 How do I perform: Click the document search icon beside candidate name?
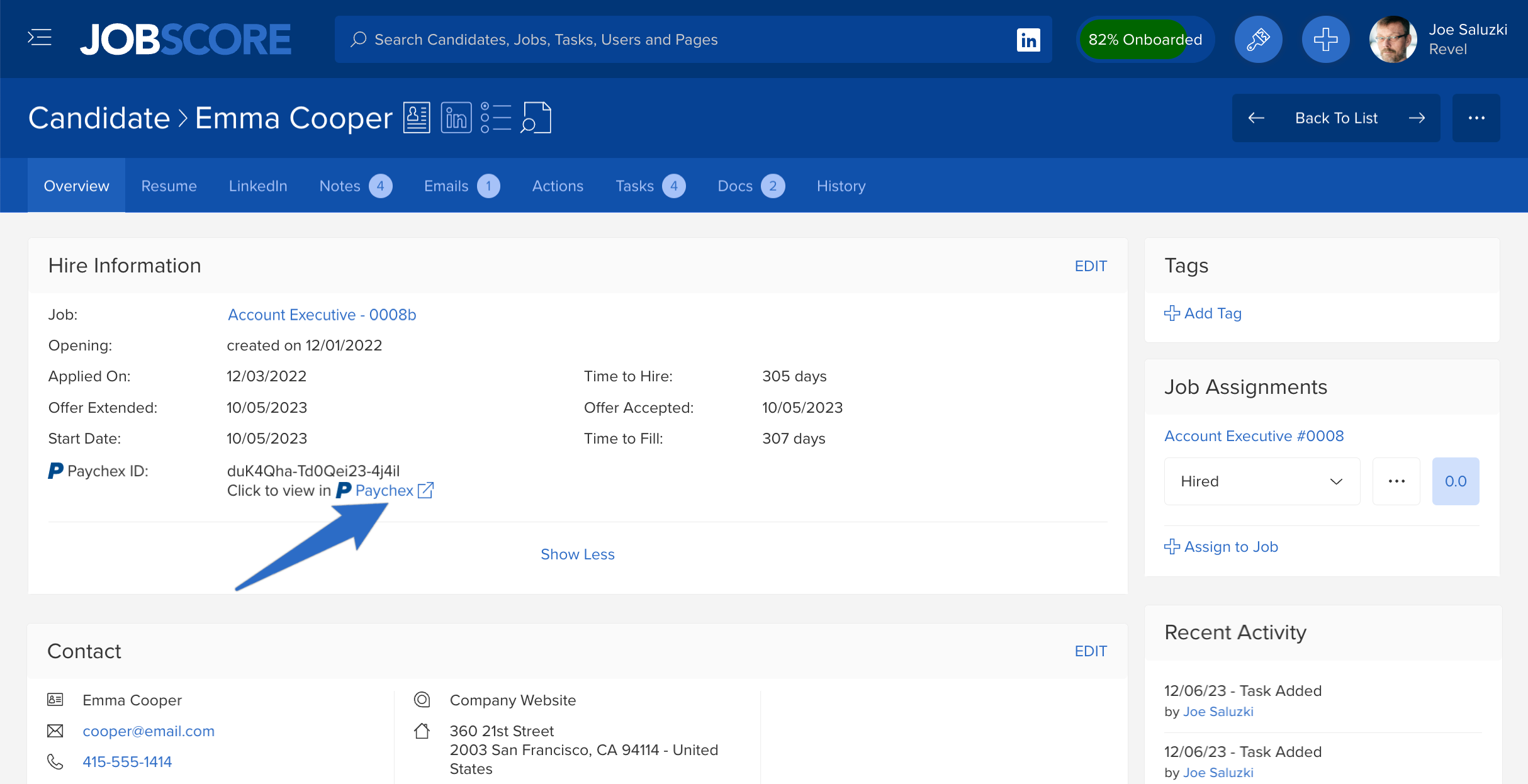click(536, 118)
